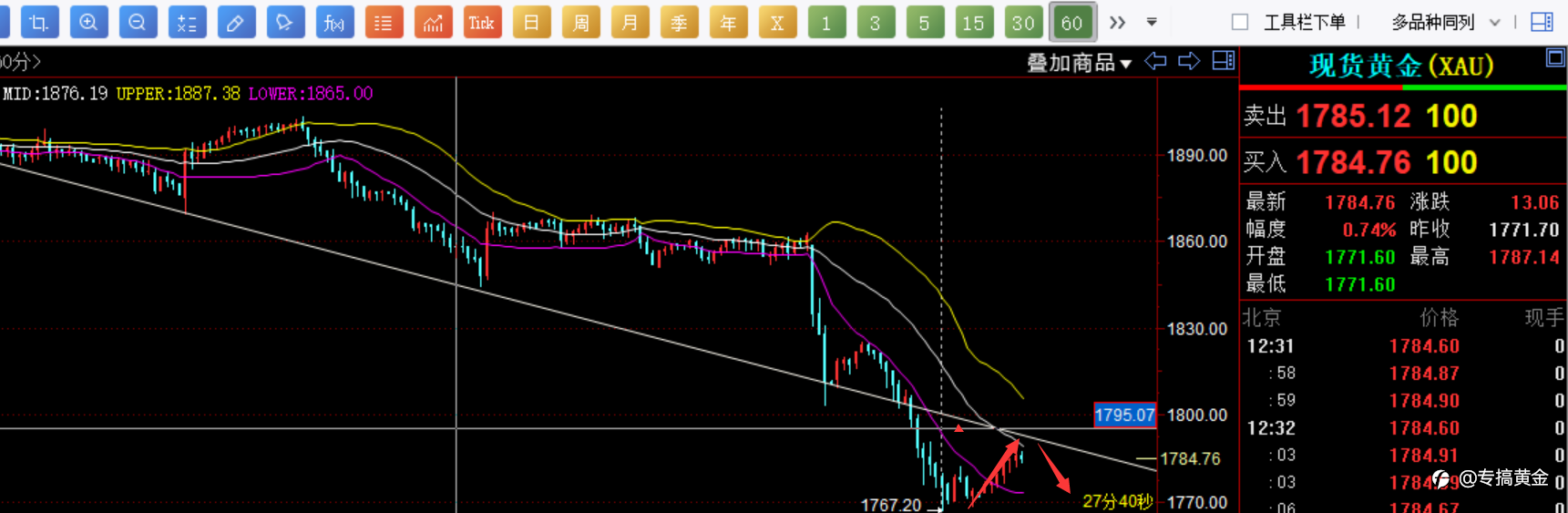Select weekly (周) chart period
Image resolution: width=1568 pixels, height=513 pixels.
[x=580, y=22]
